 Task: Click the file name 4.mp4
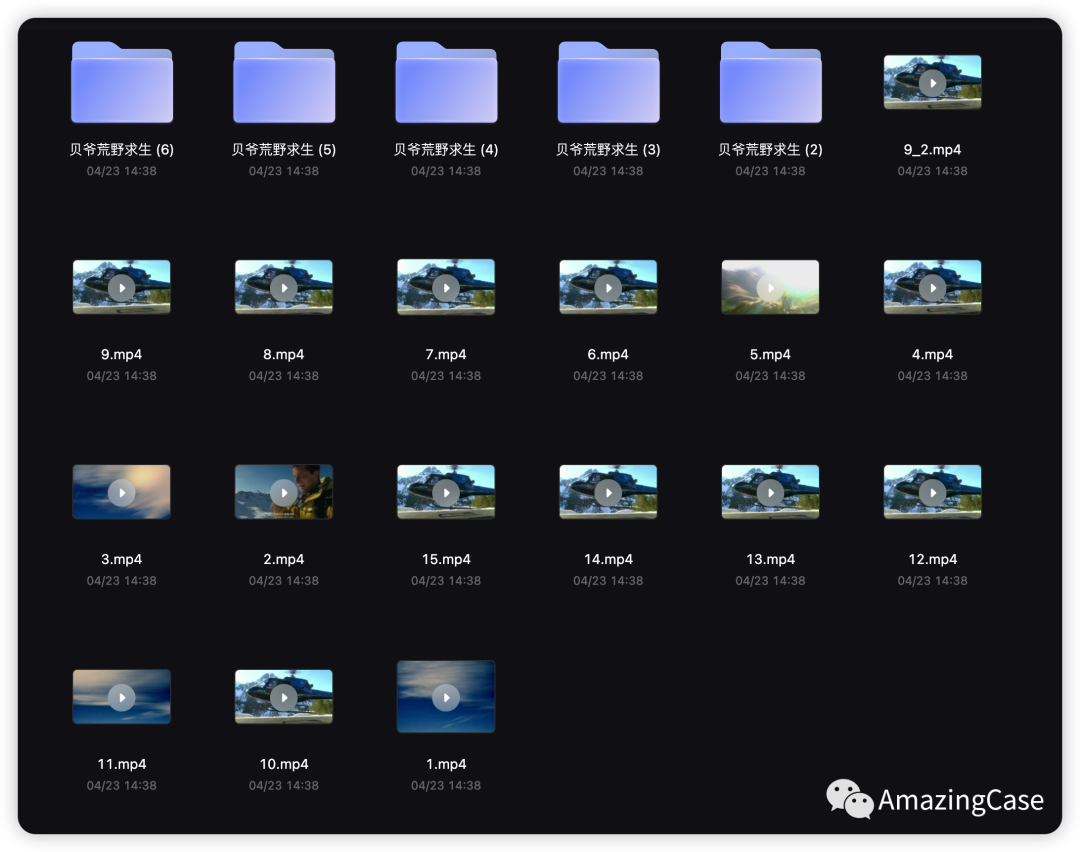tap(933, 354)
